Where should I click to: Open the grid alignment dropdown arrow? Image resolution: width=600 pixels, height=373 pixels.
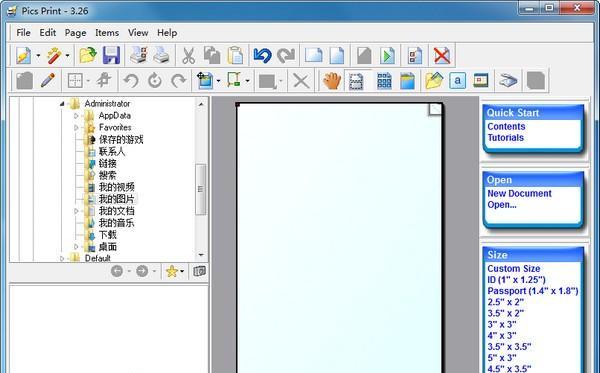[x=88, y=81]
